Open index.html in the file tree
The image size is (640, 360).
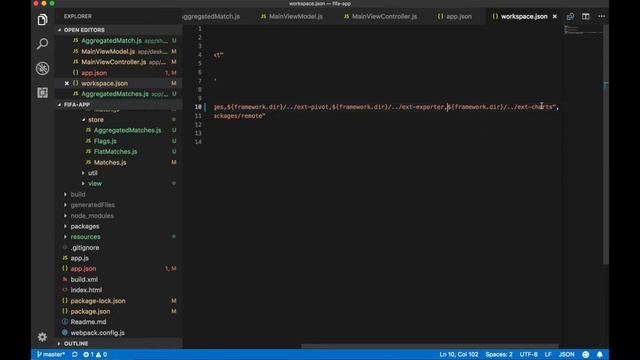(x=86, y=290)
